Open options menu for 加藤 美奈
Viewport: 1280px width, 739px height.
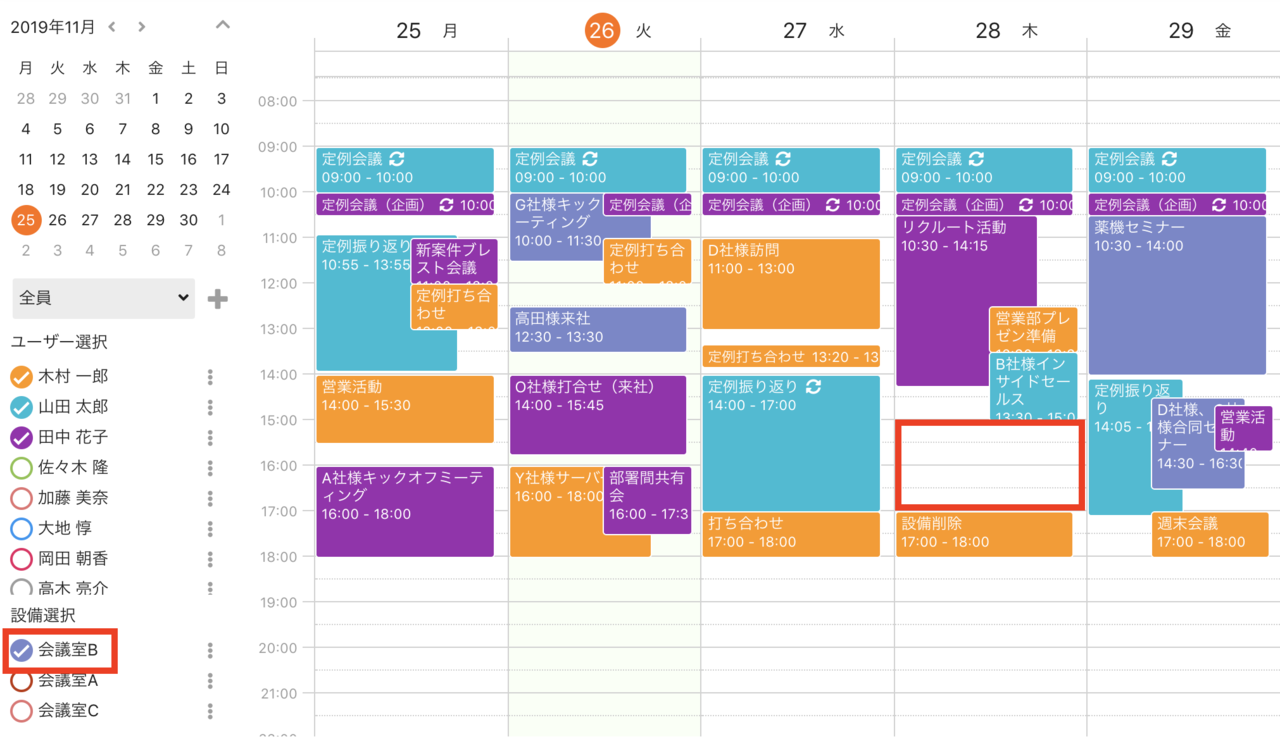(x=210, y=498)
